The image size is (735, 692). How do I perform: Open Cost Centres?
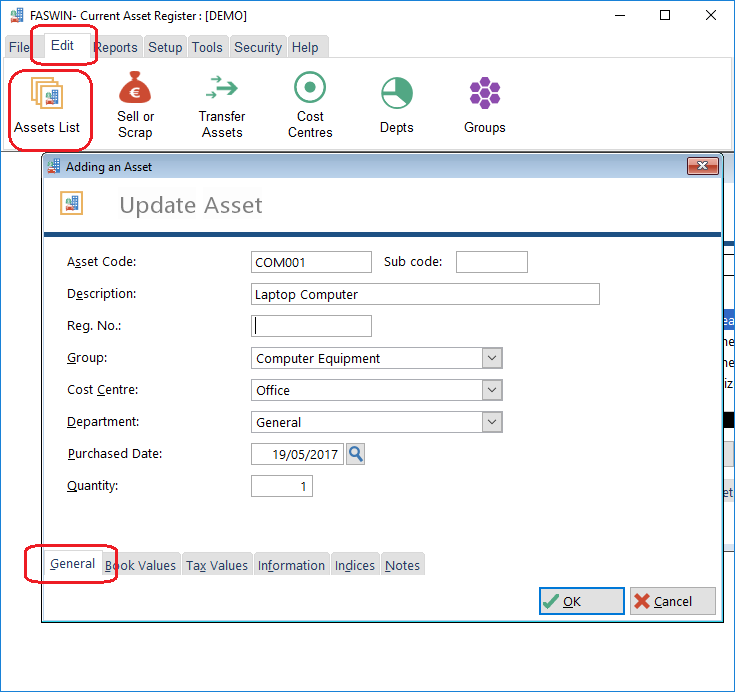[x=310, y=105]
